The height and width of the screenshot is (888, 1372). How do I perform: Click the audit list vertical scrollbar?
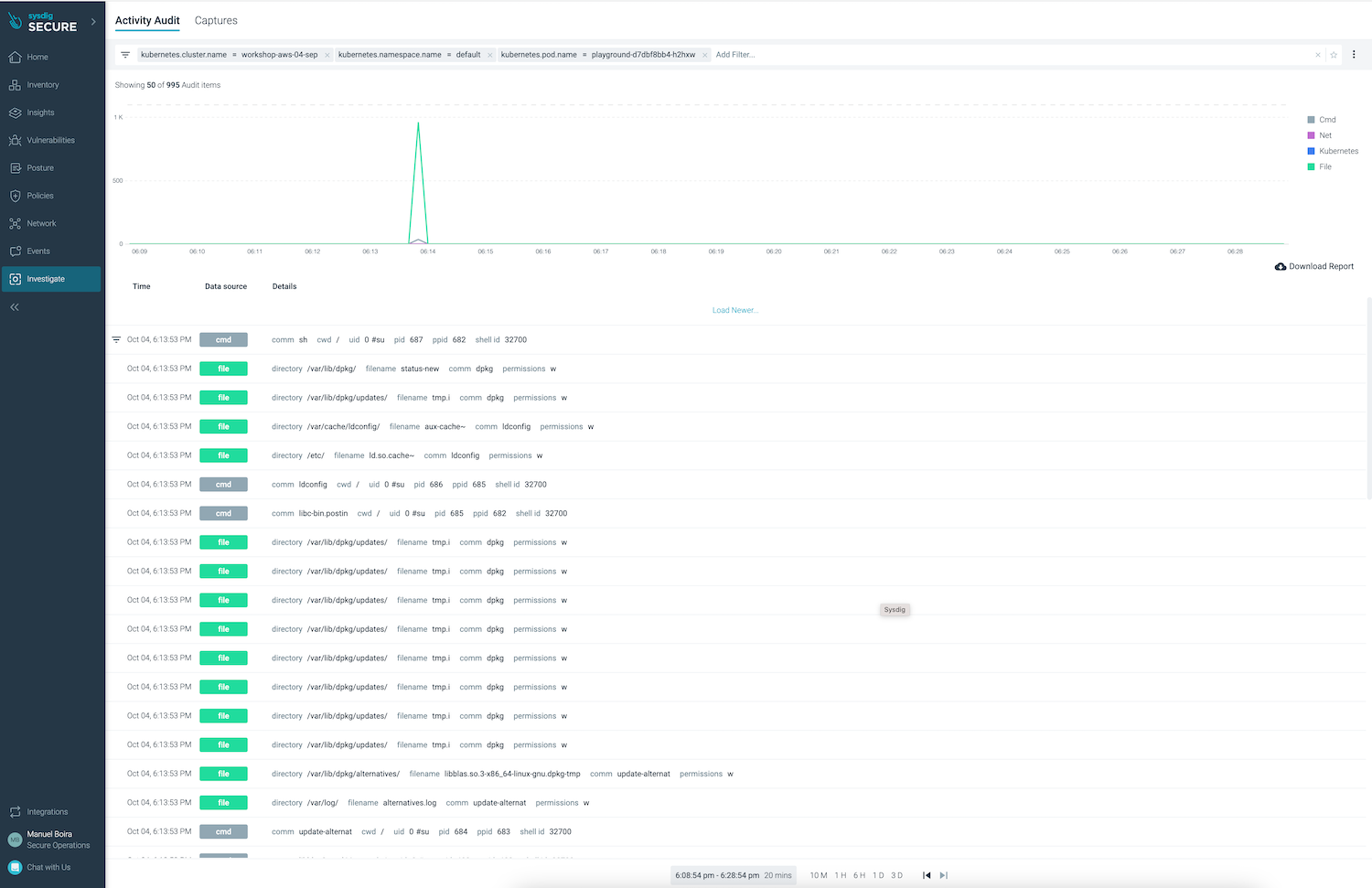pyautogui.click(x=1369, y=398)
